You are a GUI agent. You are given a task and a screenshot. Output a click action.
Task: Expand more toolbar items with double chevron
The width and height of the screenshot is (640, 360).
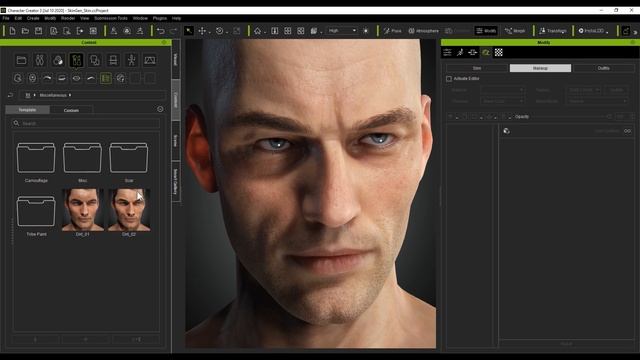pyautogui.click(x=635, y=31)
